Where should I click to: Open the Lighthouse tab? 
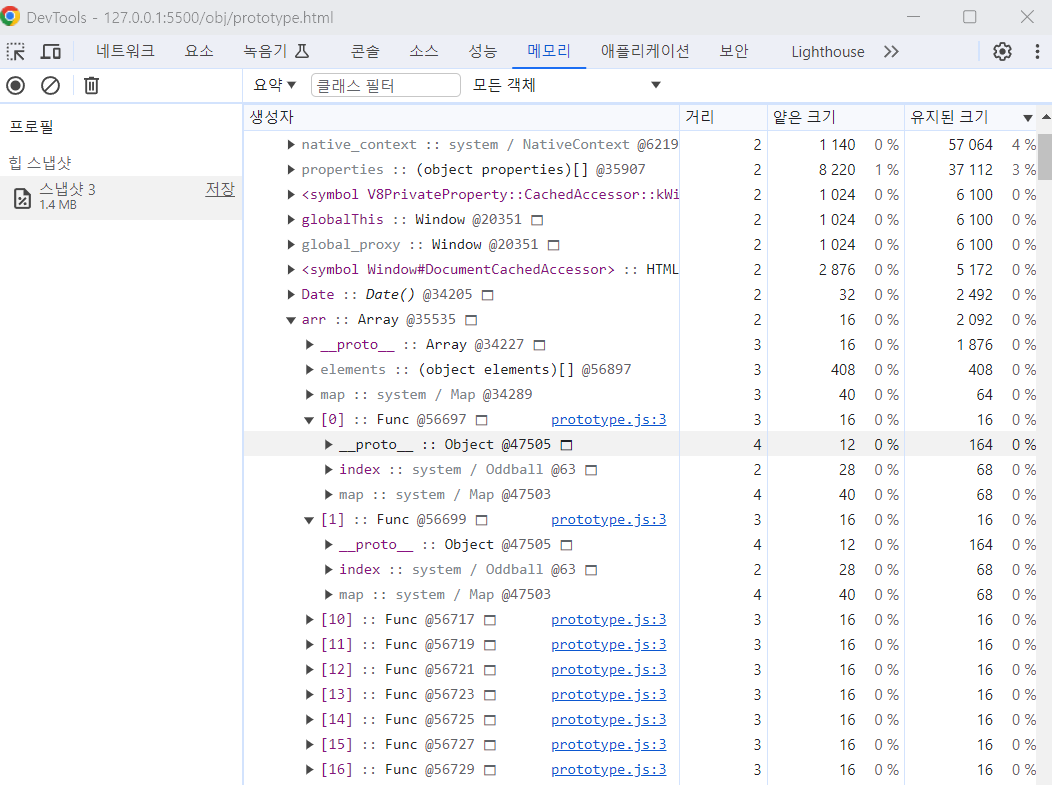828,52
